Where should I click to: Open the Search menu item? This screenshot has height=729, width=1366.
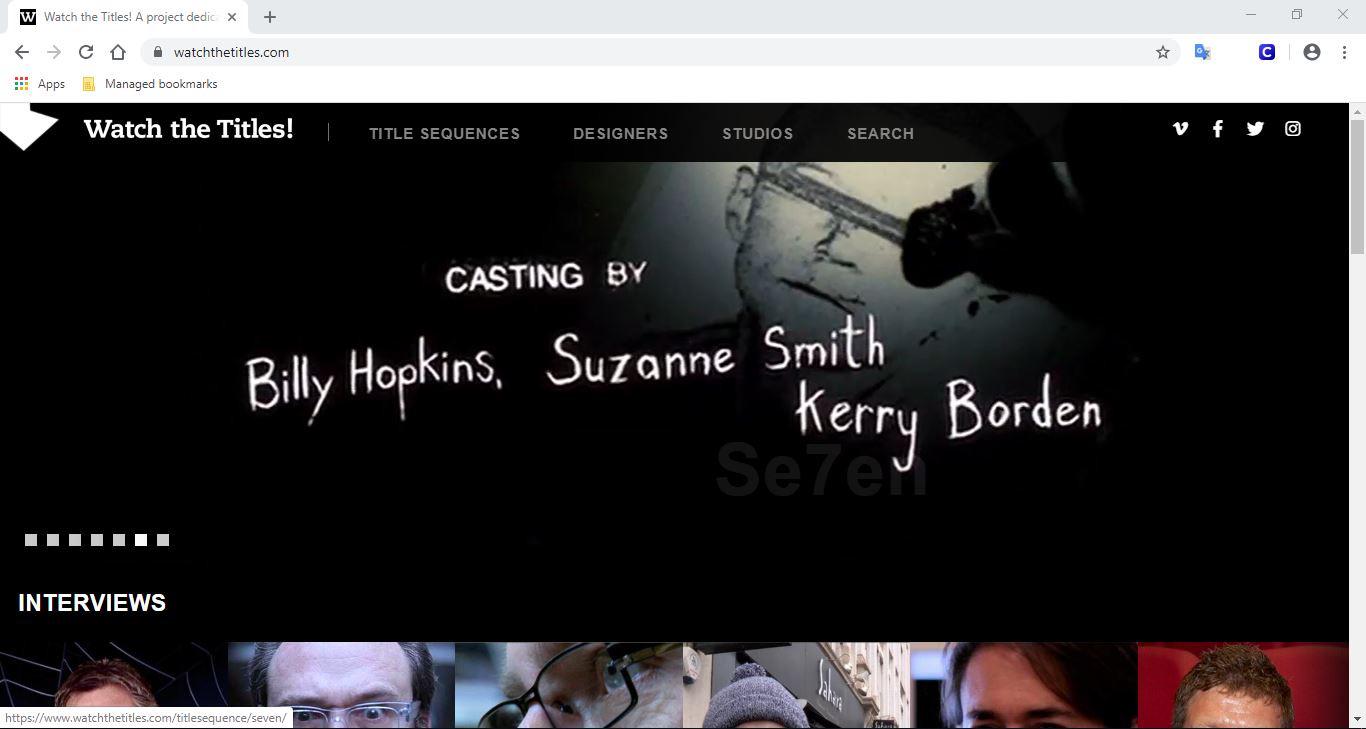[x=880, y=133]
